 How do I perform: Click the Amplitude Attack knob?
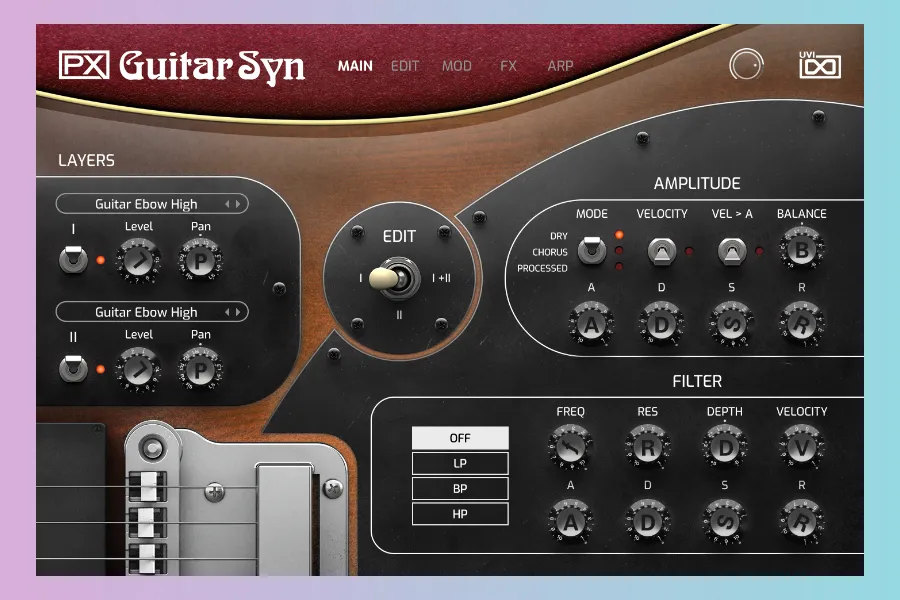point(592,324)
